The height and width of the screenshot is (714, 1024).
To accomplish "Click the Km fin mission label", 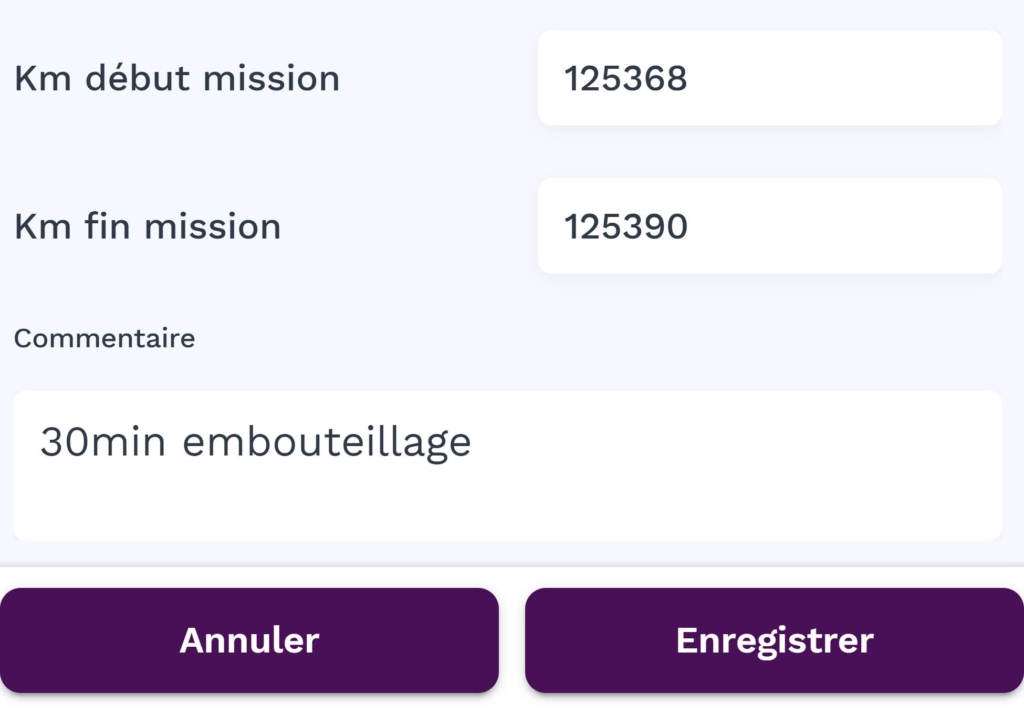I will [x=146, y=226].
